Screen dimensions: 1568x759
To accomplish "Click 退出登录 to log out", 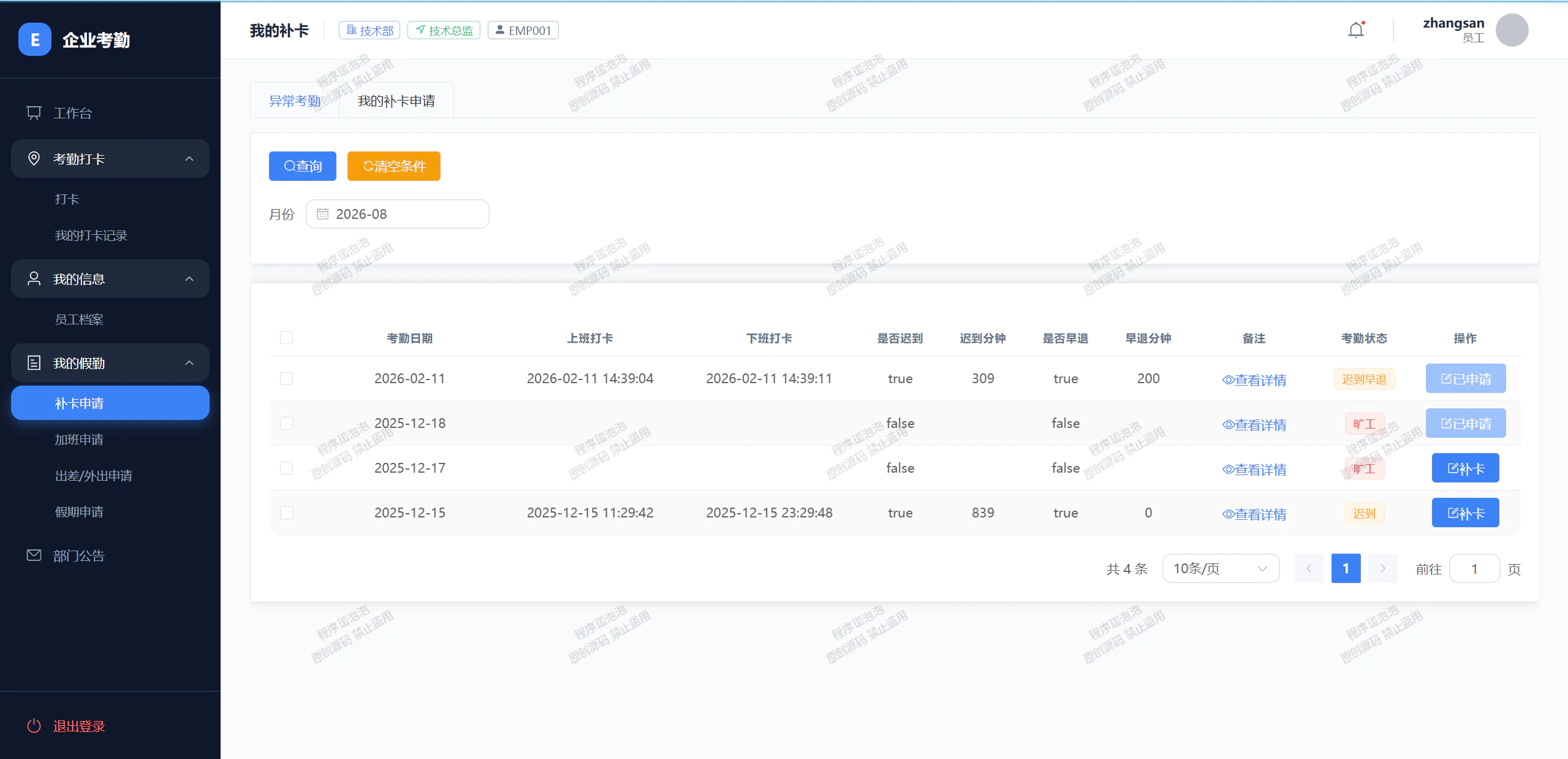I will click(79, 726).
